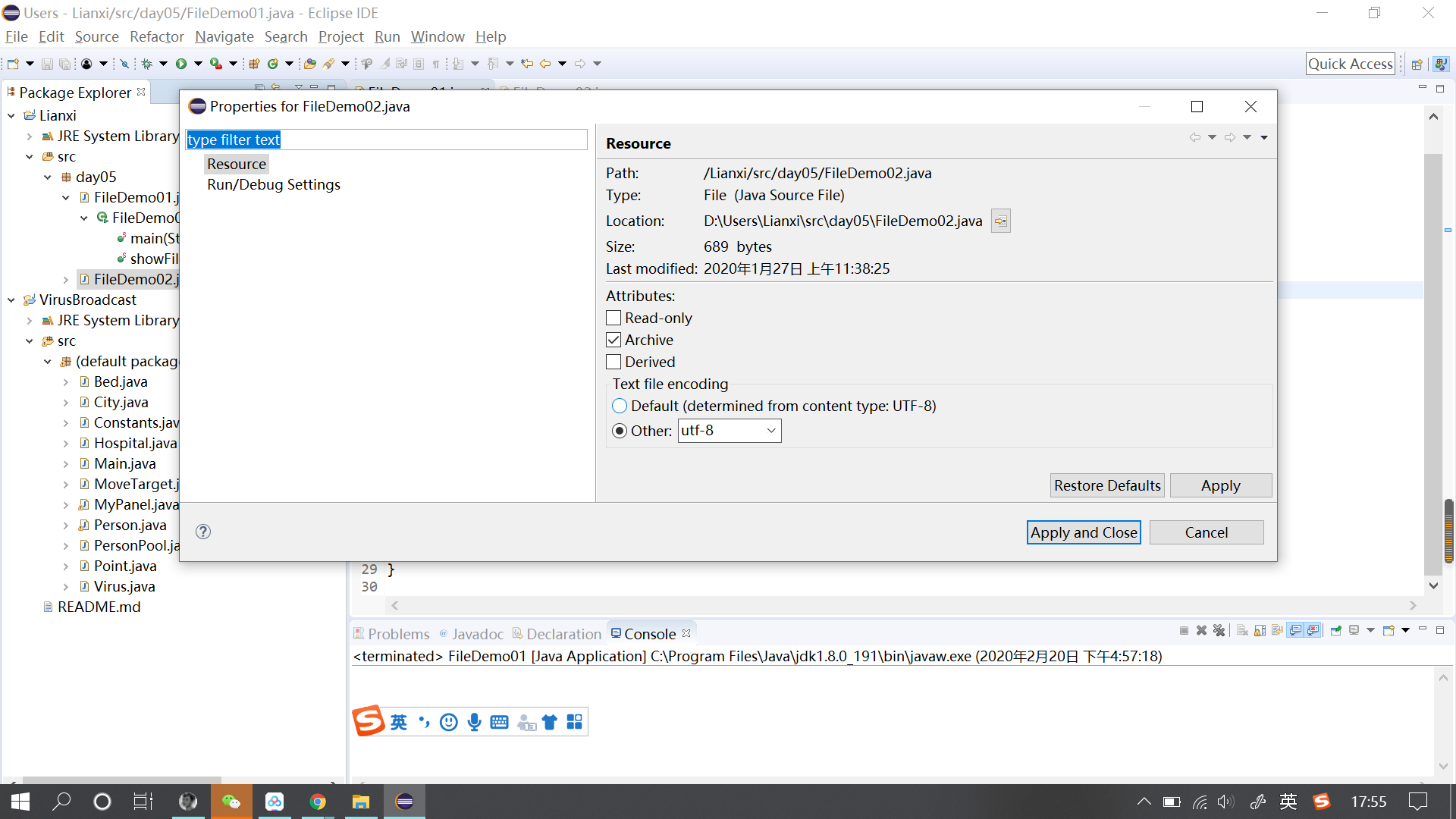Click the Debug bug icon

click(x=147, y=64)
